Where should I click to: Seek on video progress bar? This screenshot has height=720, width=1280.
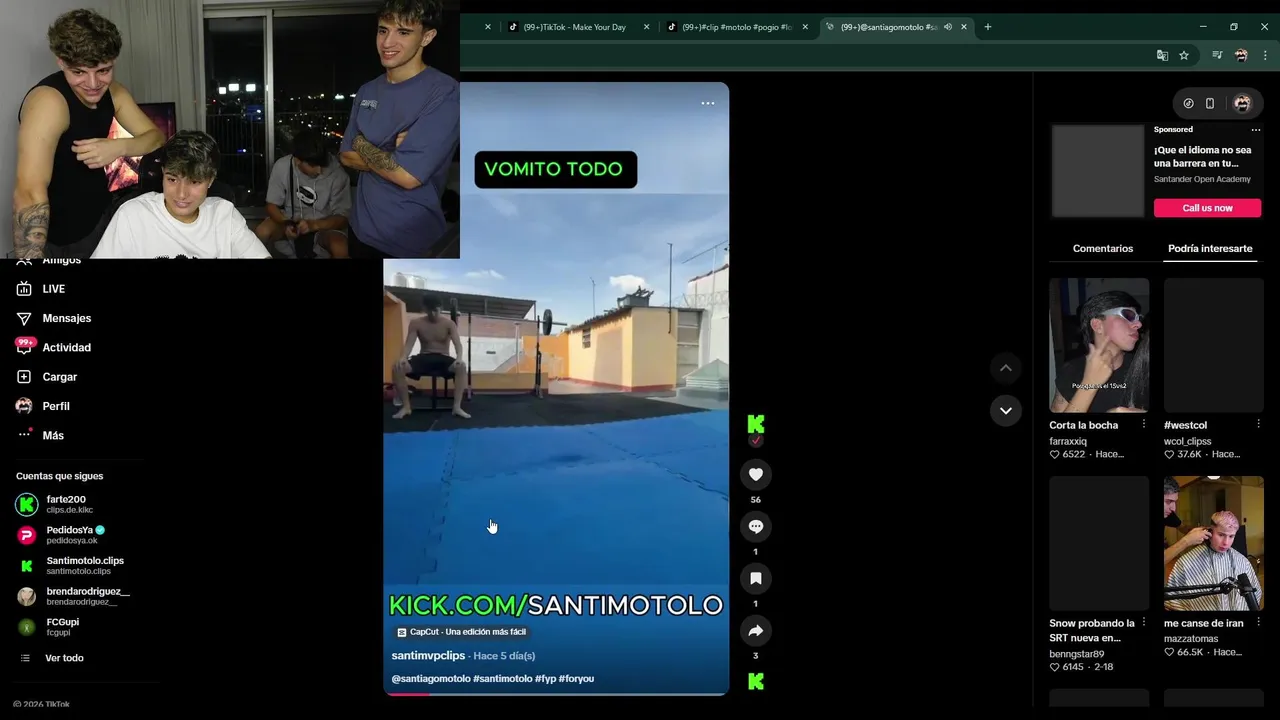tap(556, 693)
